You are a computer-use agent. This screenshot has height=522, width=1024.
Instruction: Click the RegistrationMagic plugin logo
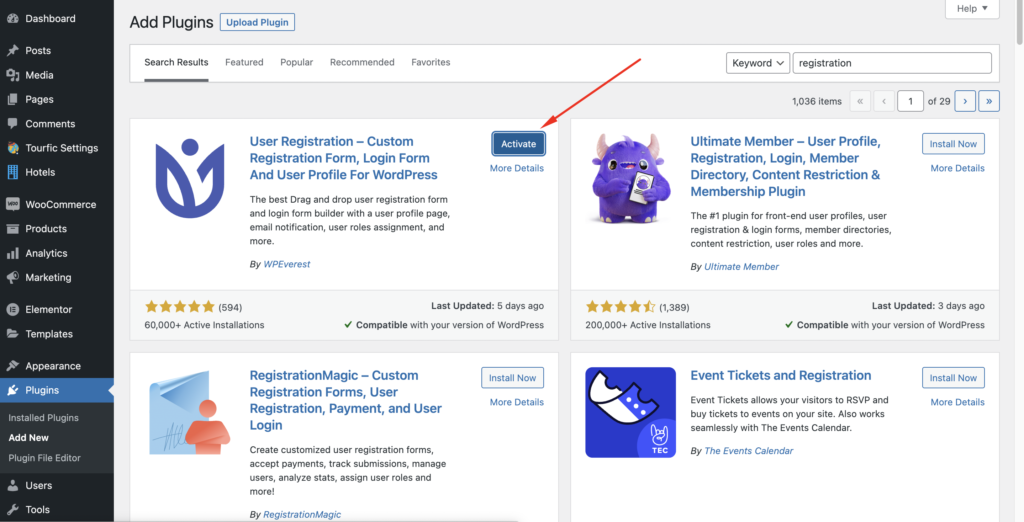pos(188,412)
